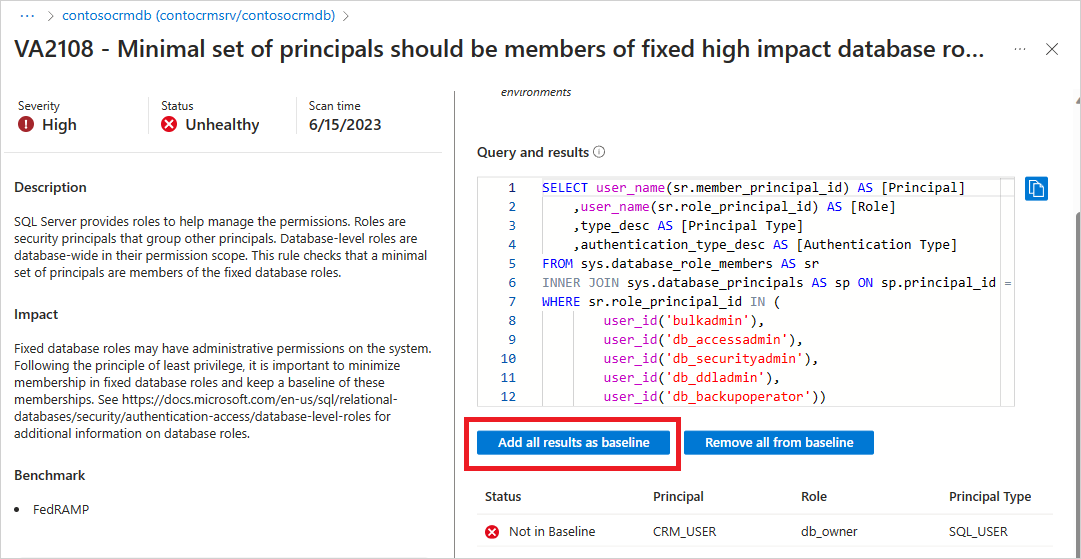Sort by the Status column header
Image resolution: width=1081 pixels, height=559 pixels.
pyautogui.click(x=503, y=496)
